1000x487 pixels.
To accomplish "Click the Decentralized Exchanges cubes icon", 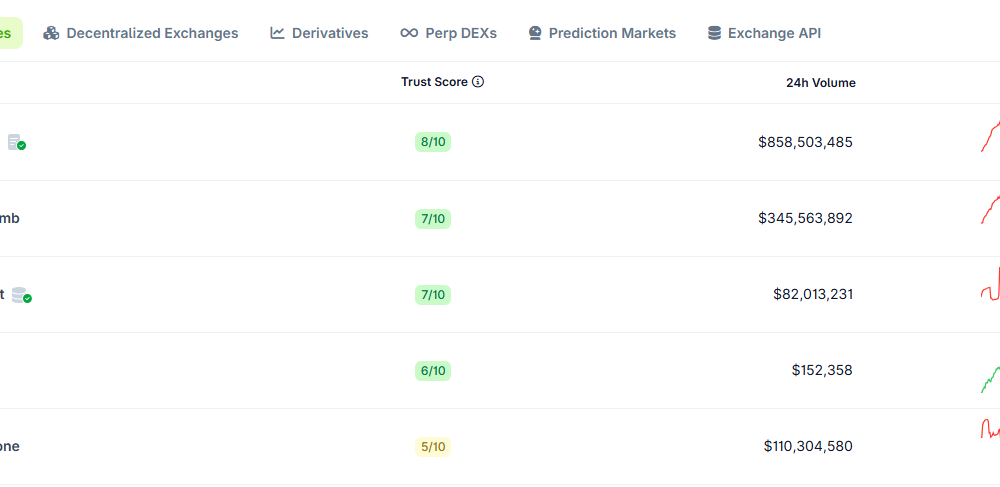I will click(x=51, y=33).
